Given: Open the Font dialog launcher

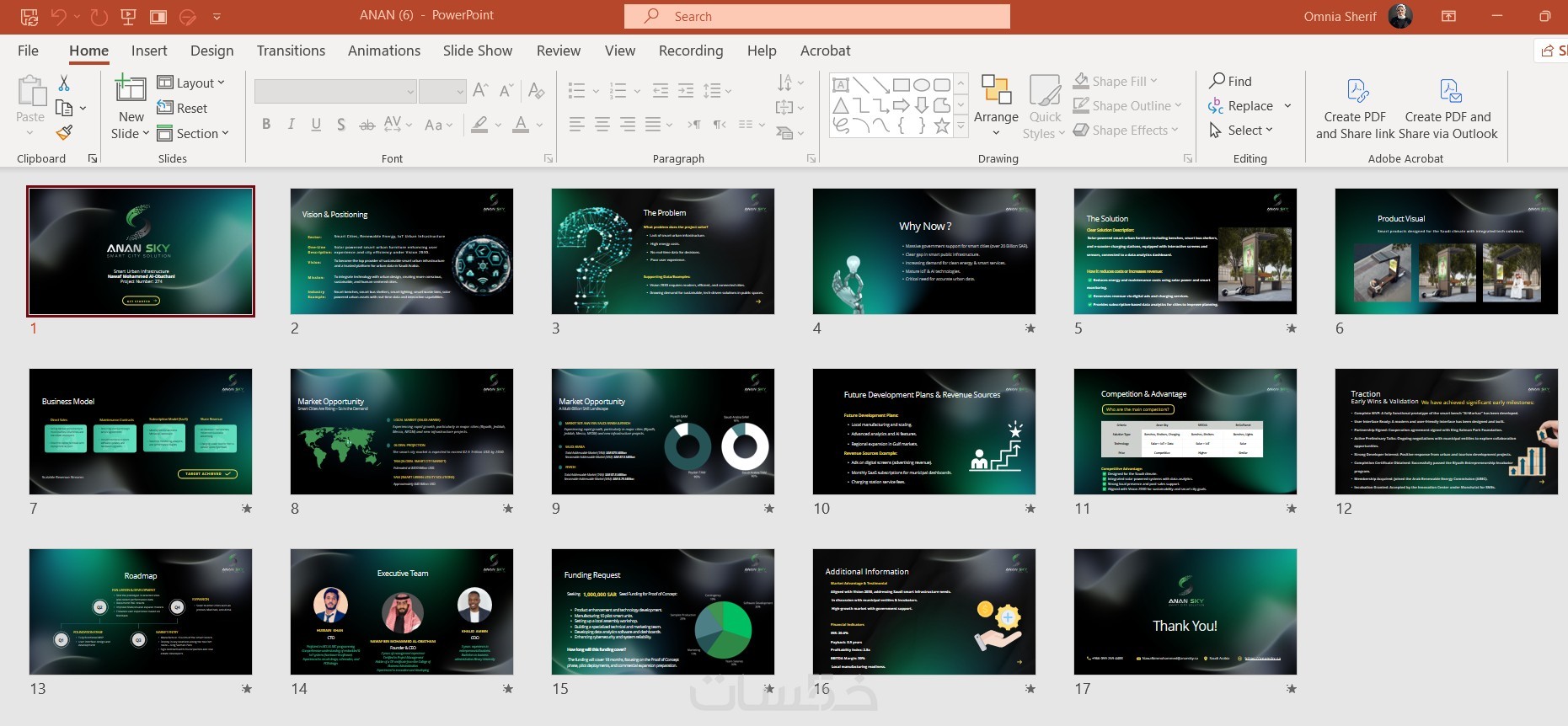Looking at the screenshot, I should click(549, 158).
